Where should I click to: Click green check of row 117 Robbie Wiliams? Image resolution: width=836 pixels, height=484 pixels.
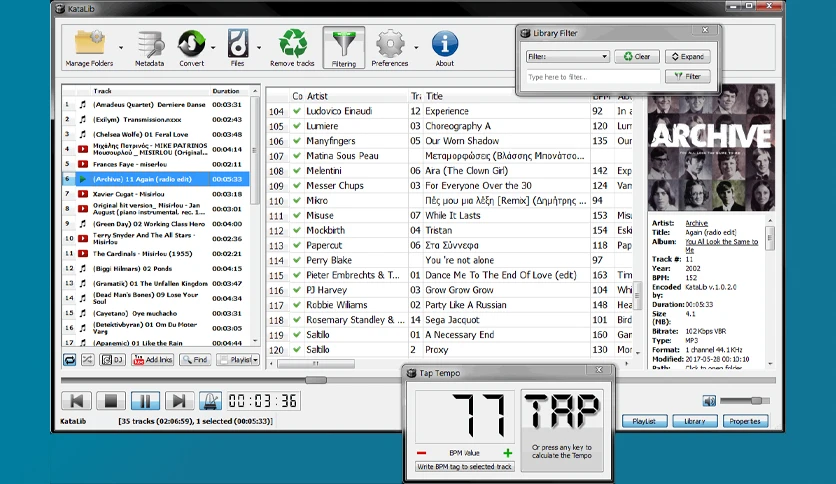click(x=297, y=305)
